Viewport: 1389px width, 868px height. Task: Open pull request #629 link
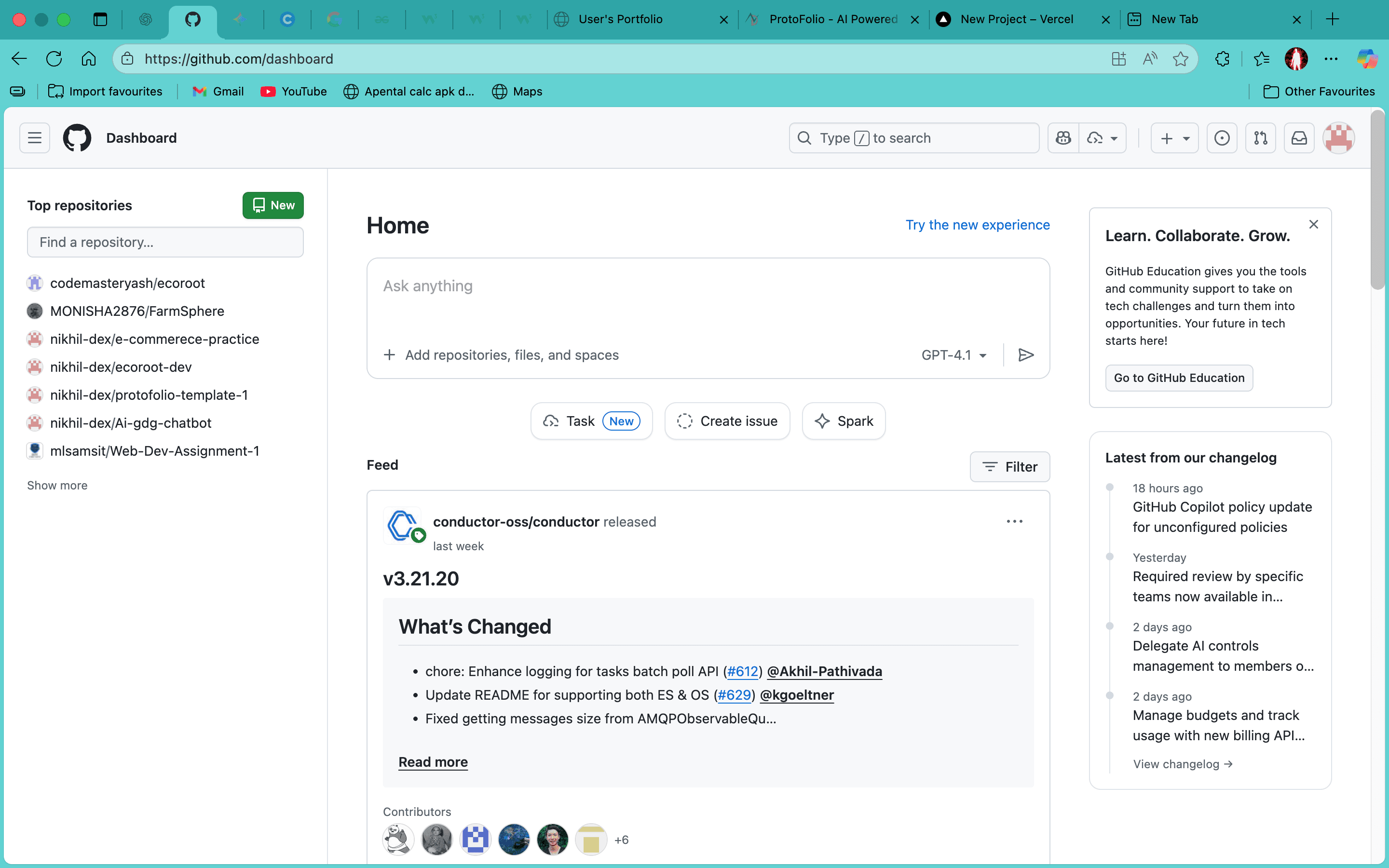click(x=734, y=694)
